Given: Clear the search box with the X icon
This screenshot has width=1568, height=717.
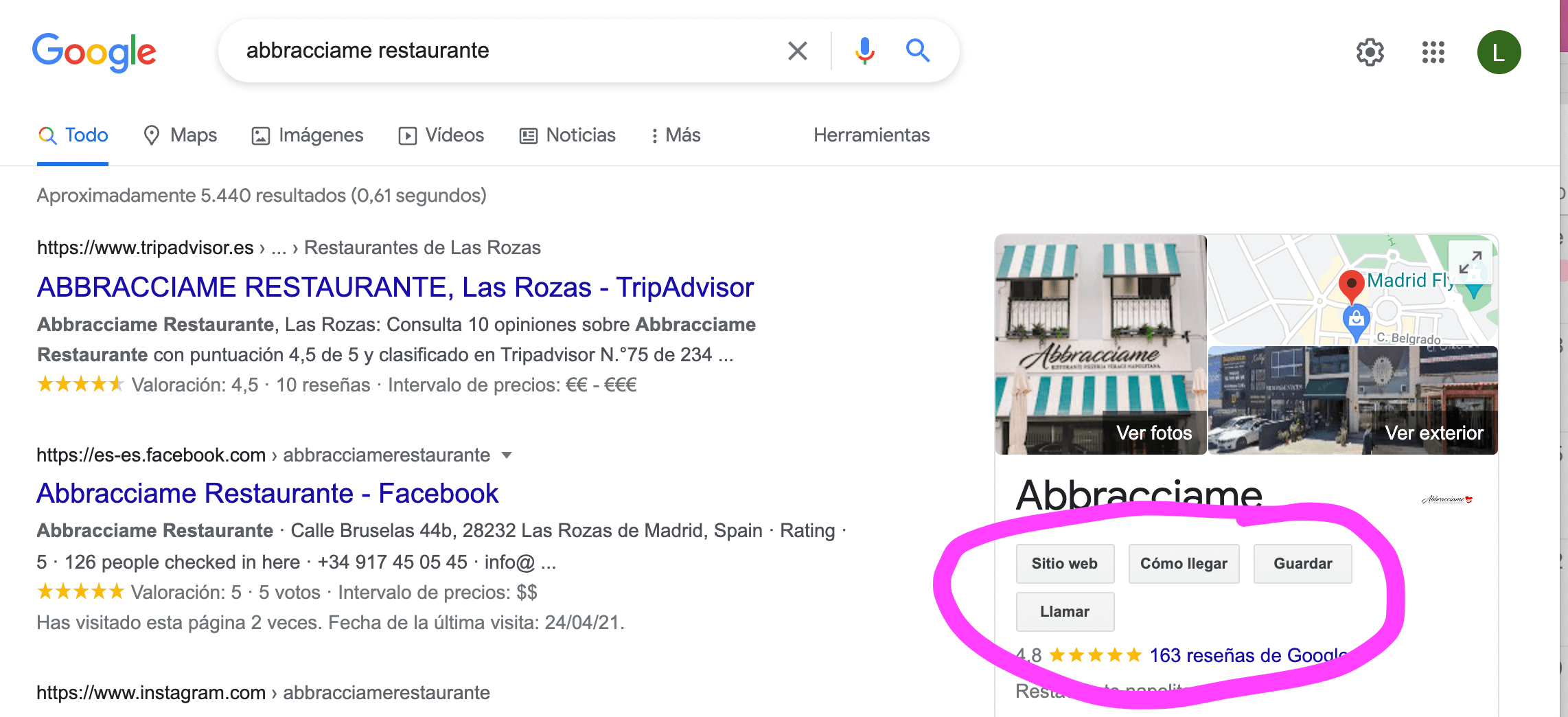Looking at the screenshot, I should 797,51.
